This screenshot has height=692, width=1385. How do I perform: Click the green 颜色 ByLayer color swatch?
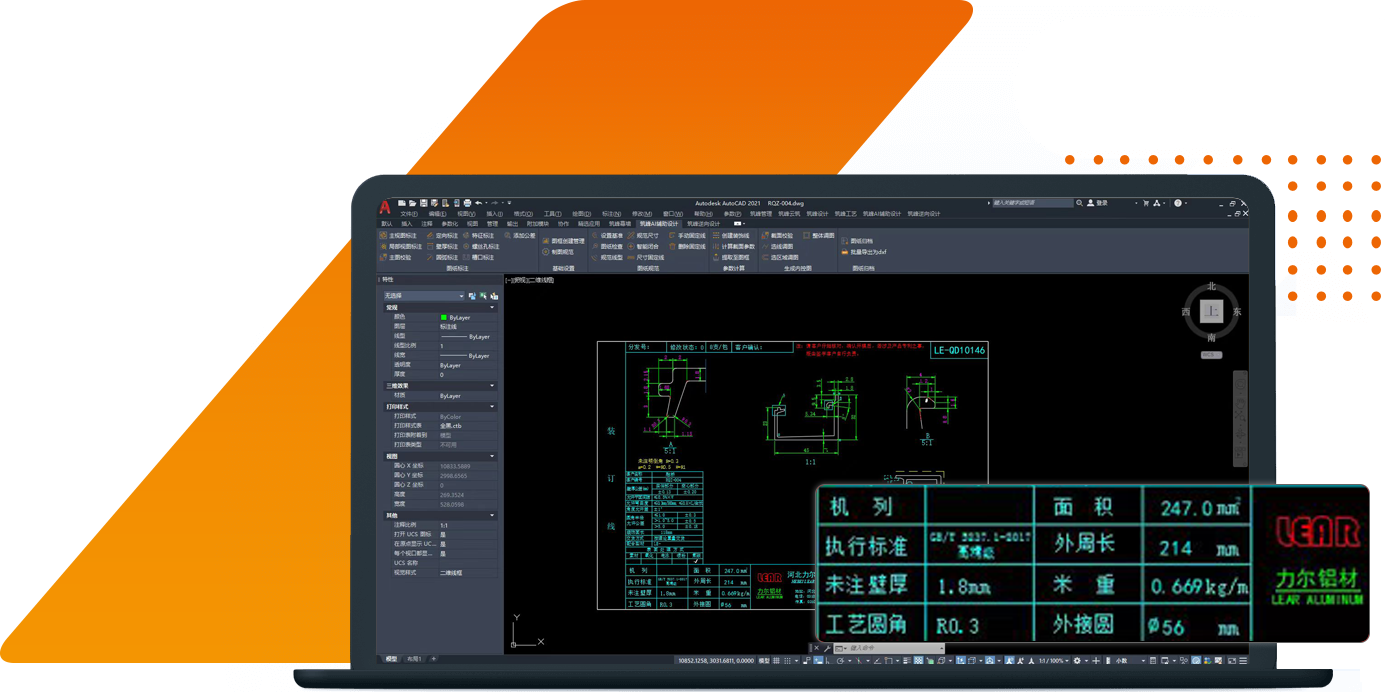pos(444,317)
